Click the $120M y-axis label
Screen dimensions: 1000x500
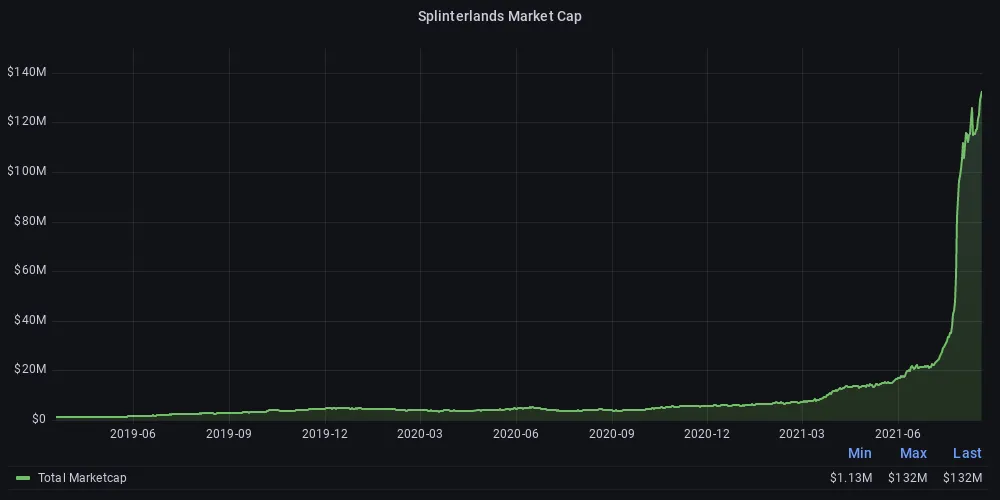(27, 122)
